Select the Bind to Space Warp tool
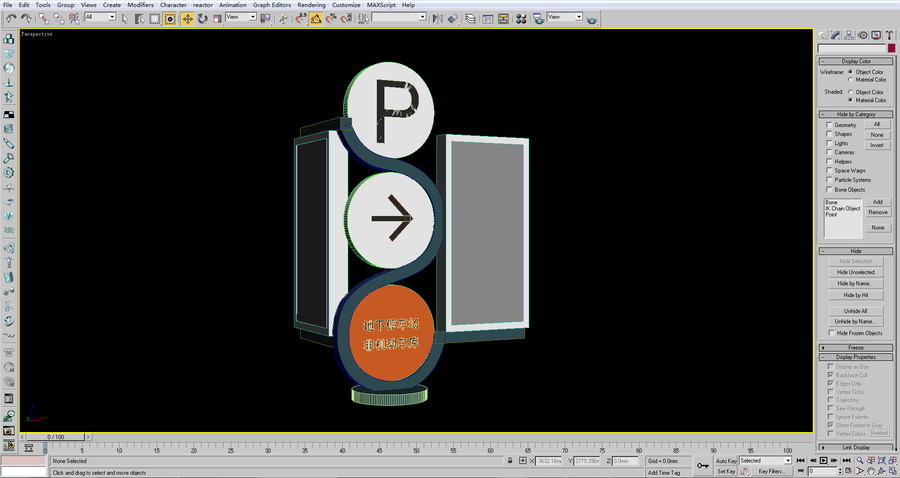The width and height of the screenshot is (900, 478). click(x=74, y=18)
